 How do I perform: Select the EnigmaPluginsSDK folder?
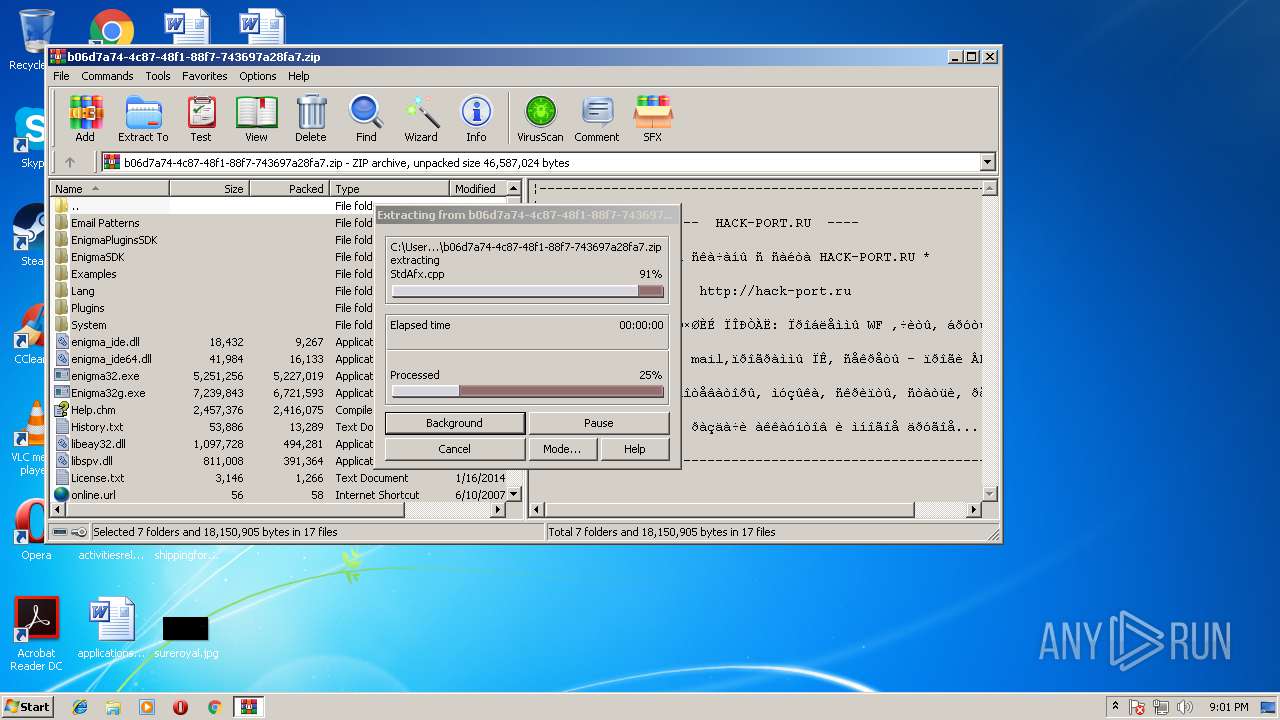[x=113, y=240]
